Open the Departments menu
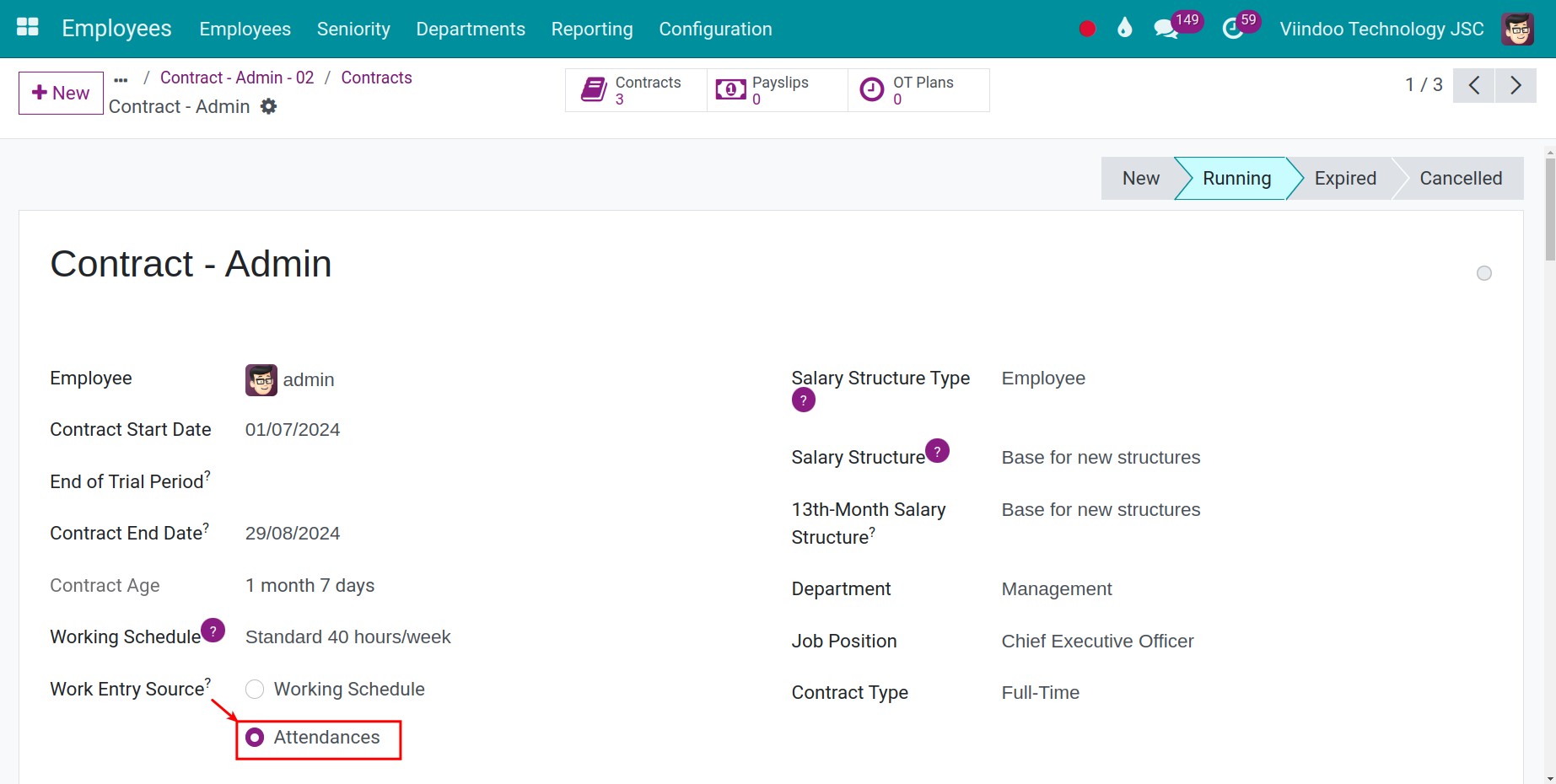 471,29
